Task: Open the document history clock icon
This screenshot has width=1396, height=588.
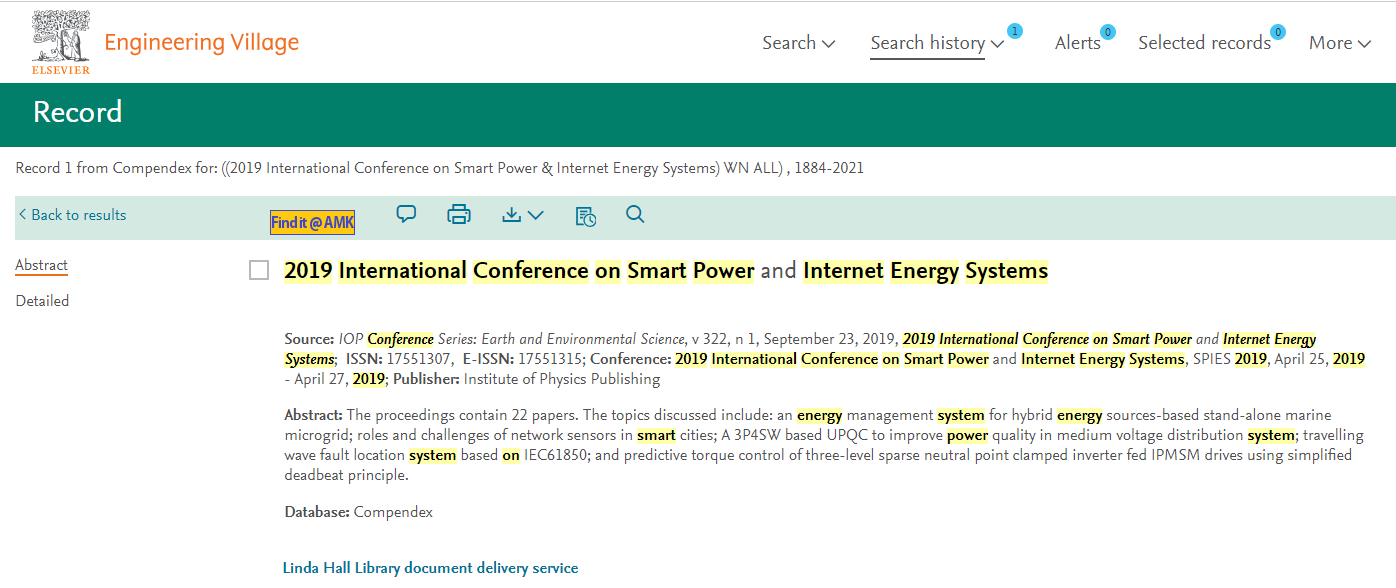Action: [585, 216]
